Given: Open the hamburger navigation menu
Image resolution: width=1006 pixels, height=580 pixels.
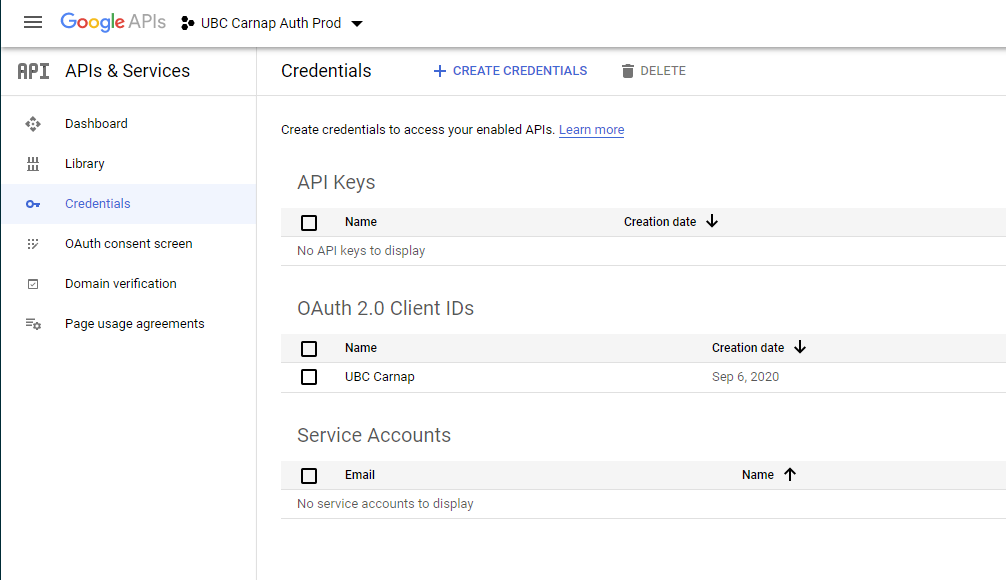Looking at the screenshot, I should tap(33, 22).
